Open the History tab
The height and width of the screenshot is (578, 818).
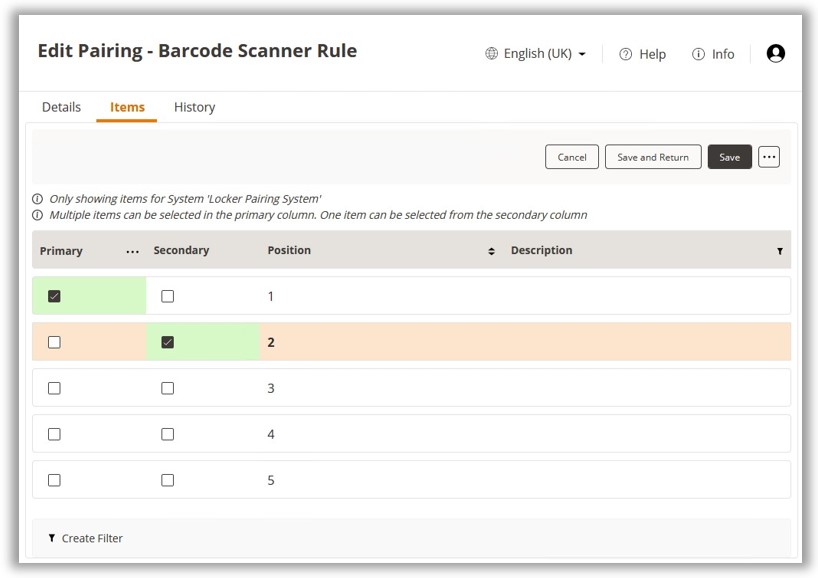pos(194,107)
